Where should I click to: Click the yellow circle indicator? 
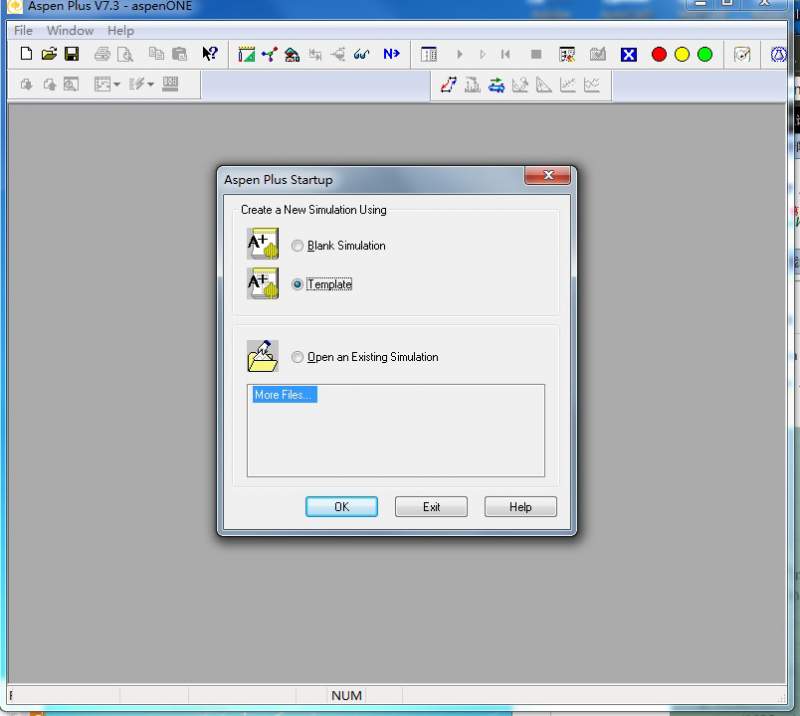tap(682, 54)
